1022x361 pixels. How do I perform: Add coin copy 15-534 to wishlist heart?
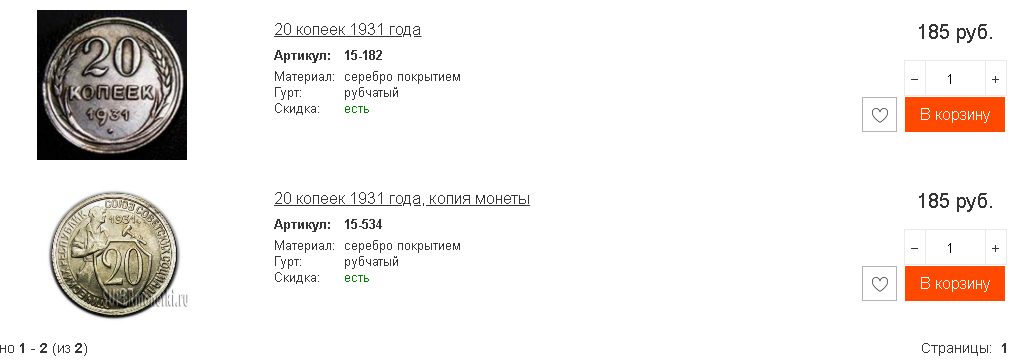879,284
